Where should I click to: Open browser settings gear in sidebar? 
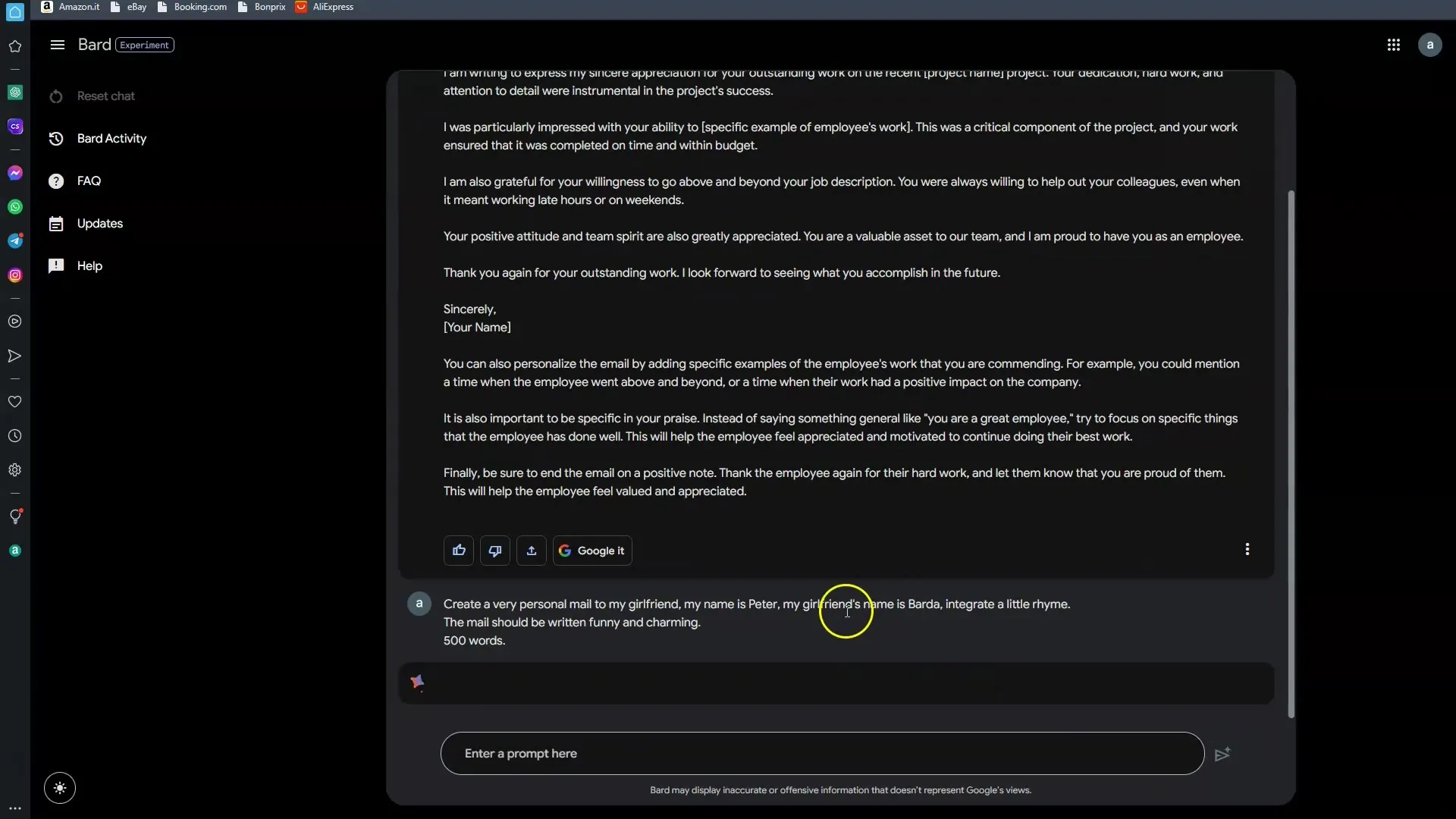tap(14, 470)
